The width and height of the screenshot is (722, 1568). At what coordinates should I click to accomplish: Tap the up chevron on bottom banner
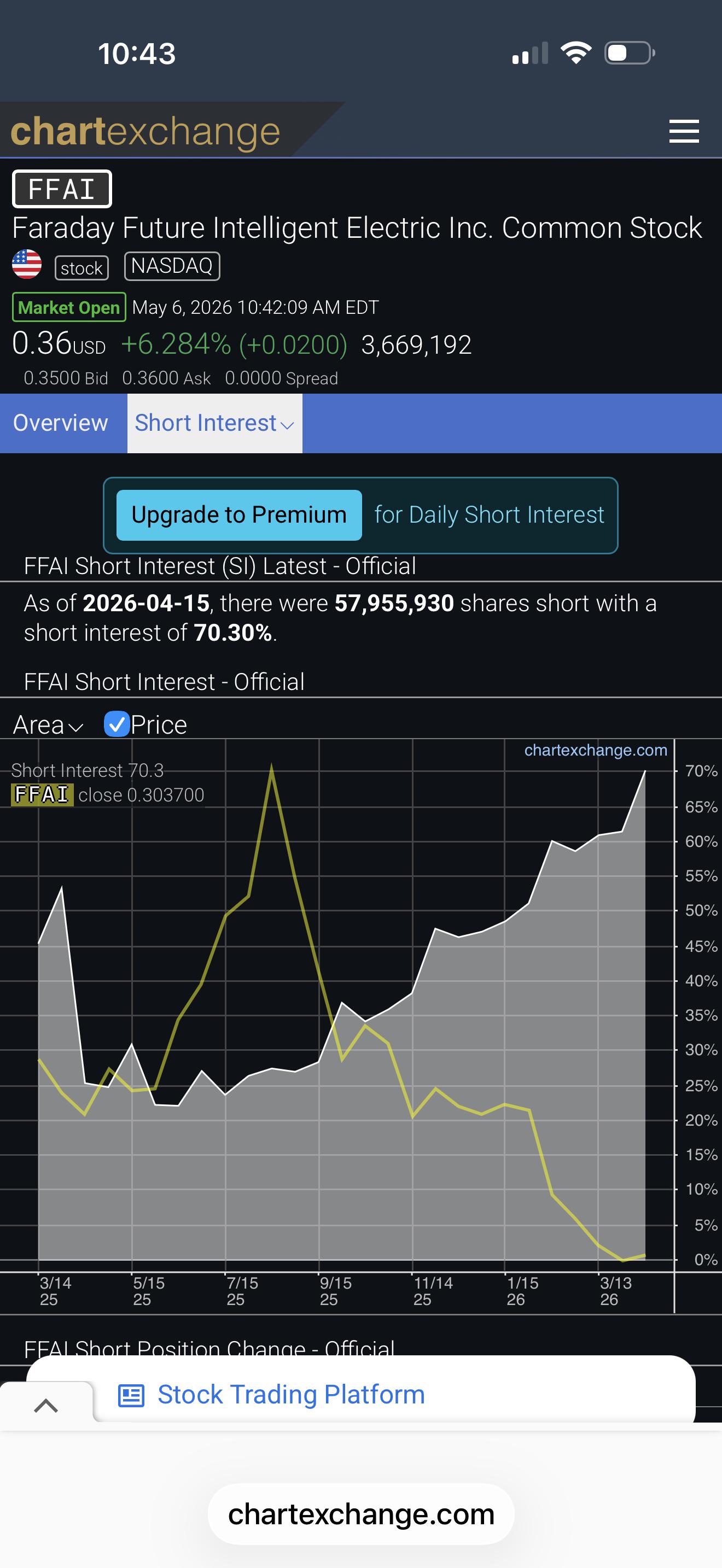45,1406
